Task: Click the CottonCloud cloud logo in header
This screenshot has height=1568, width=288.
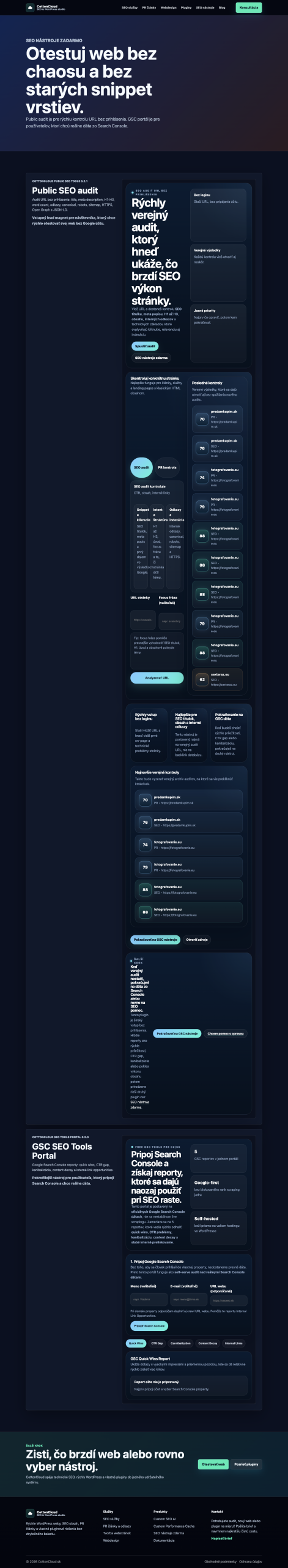Action: 30,7
